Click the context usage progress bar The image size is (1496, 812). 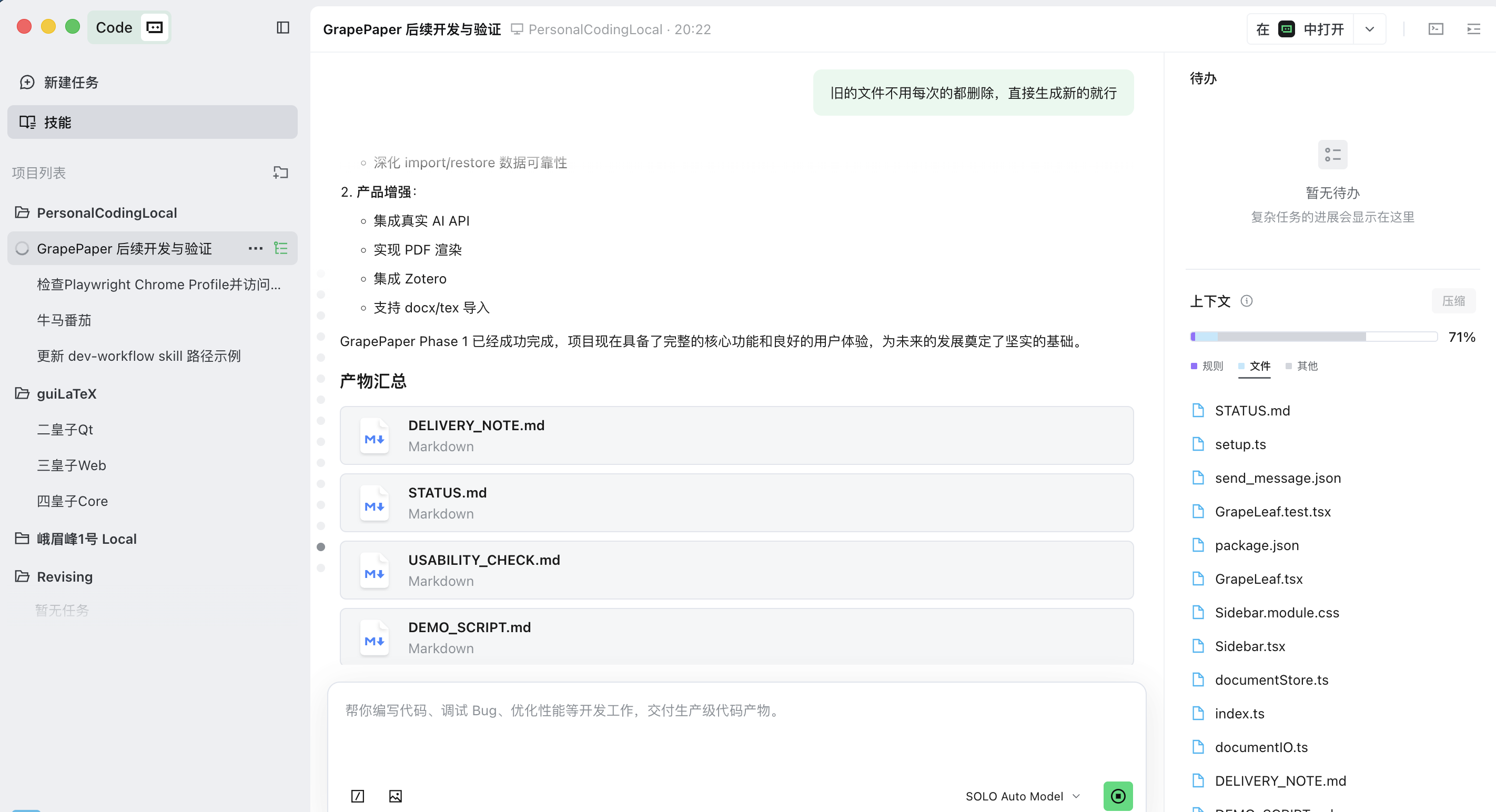coord(1313,337)
